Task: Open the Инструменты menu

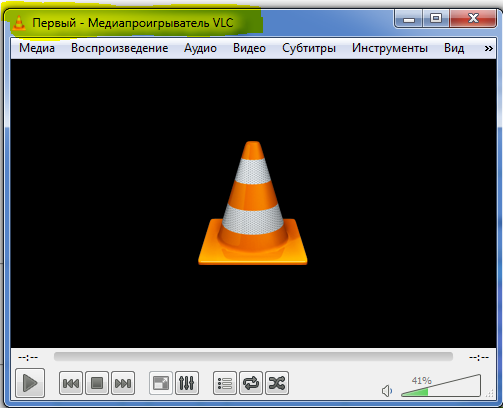Action: 390,48
